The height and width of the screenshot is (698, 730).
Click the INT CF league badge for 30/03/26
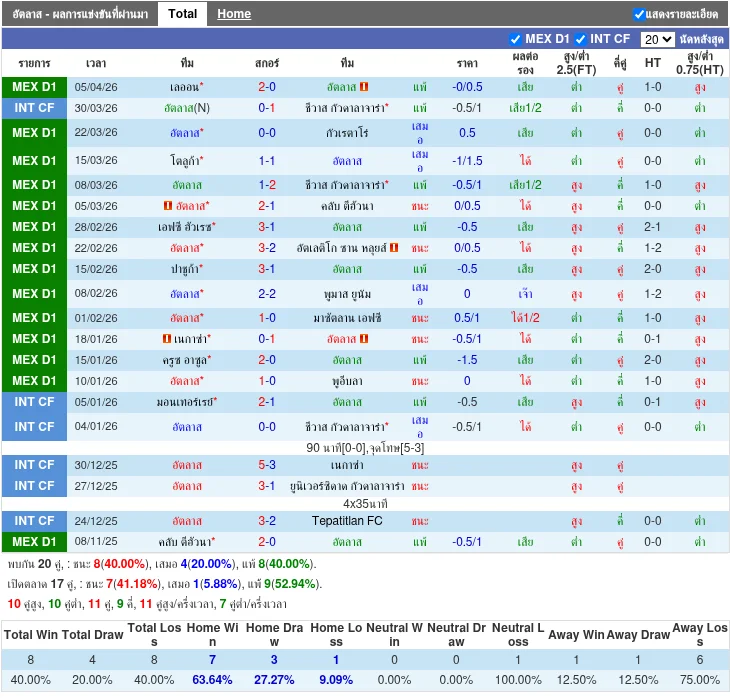(34, 108)
